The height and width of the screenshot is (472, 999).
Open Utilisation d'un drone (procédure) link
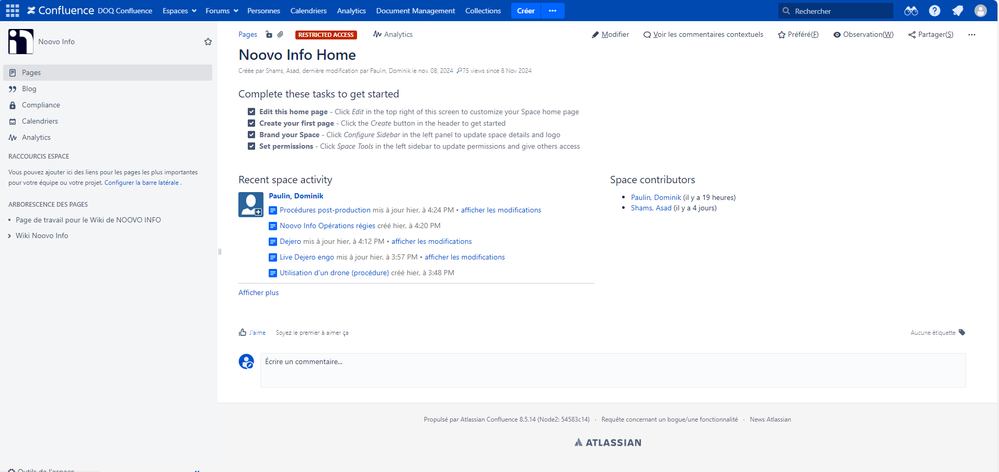click(x=334, y=273)
